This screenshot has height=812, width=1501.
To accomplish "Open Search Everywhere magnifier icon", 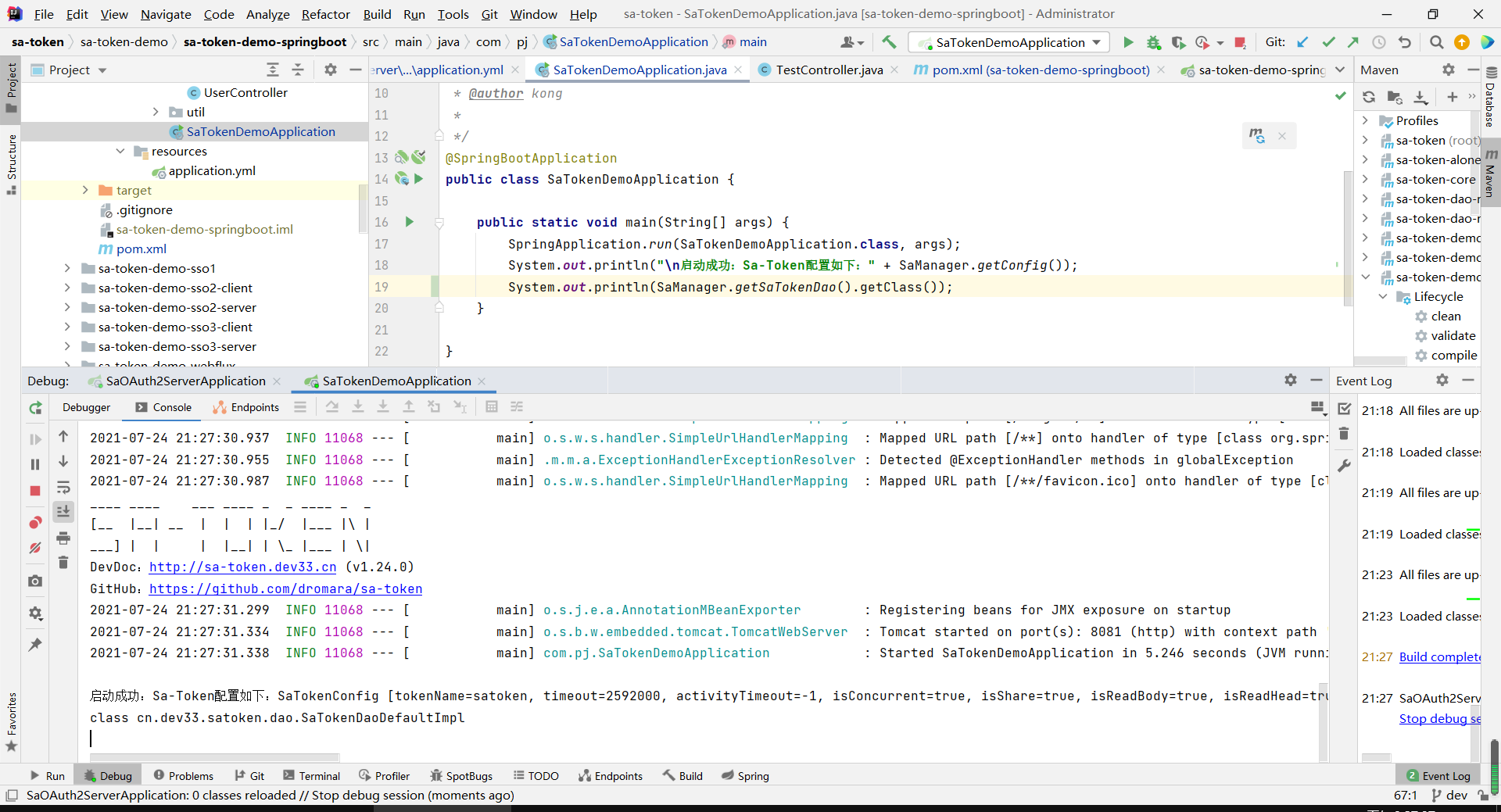I will coord(1436,42).
